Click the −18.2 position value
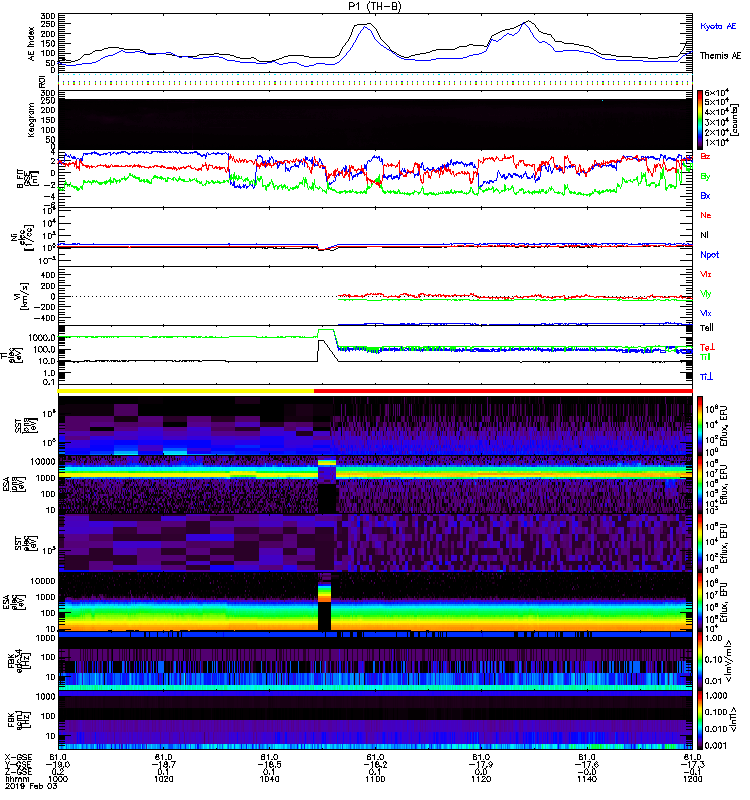This screenshot has height=800, width=750. pos(375,764)
